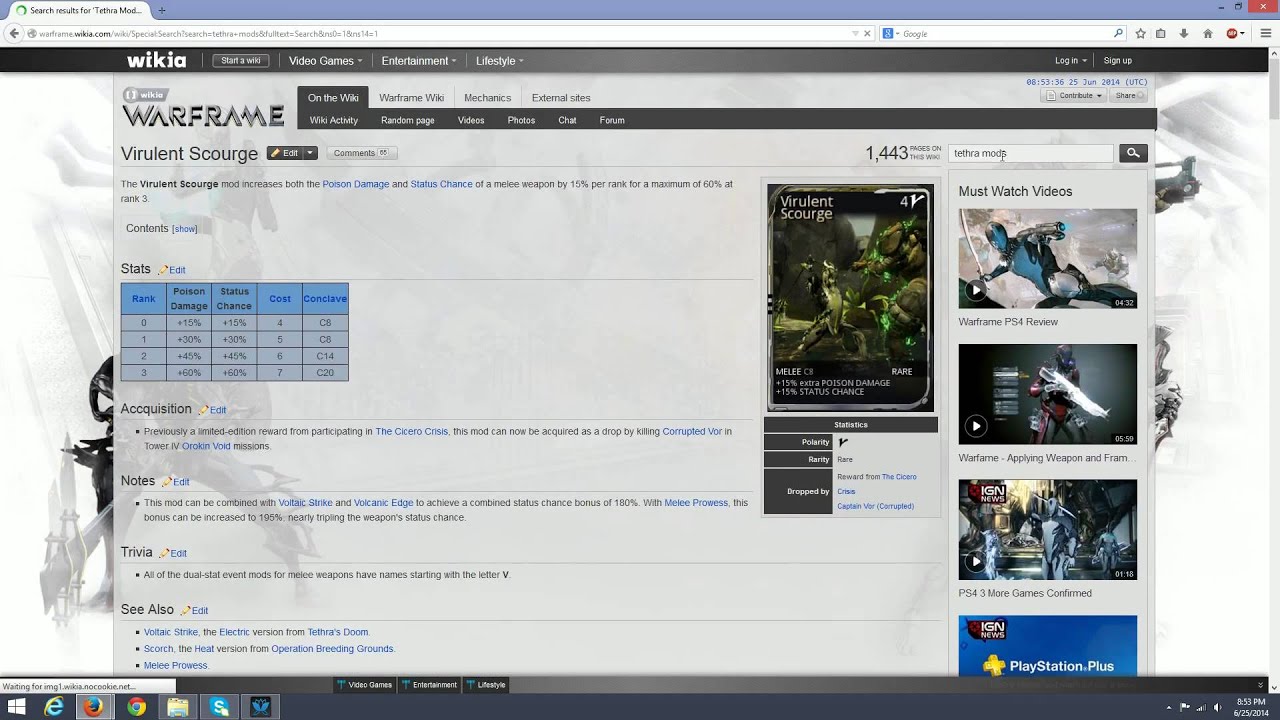The width and height of the screenshot is (1280, 720).
Task: Expand the Log in dropdown
Action: point(1071,61)
